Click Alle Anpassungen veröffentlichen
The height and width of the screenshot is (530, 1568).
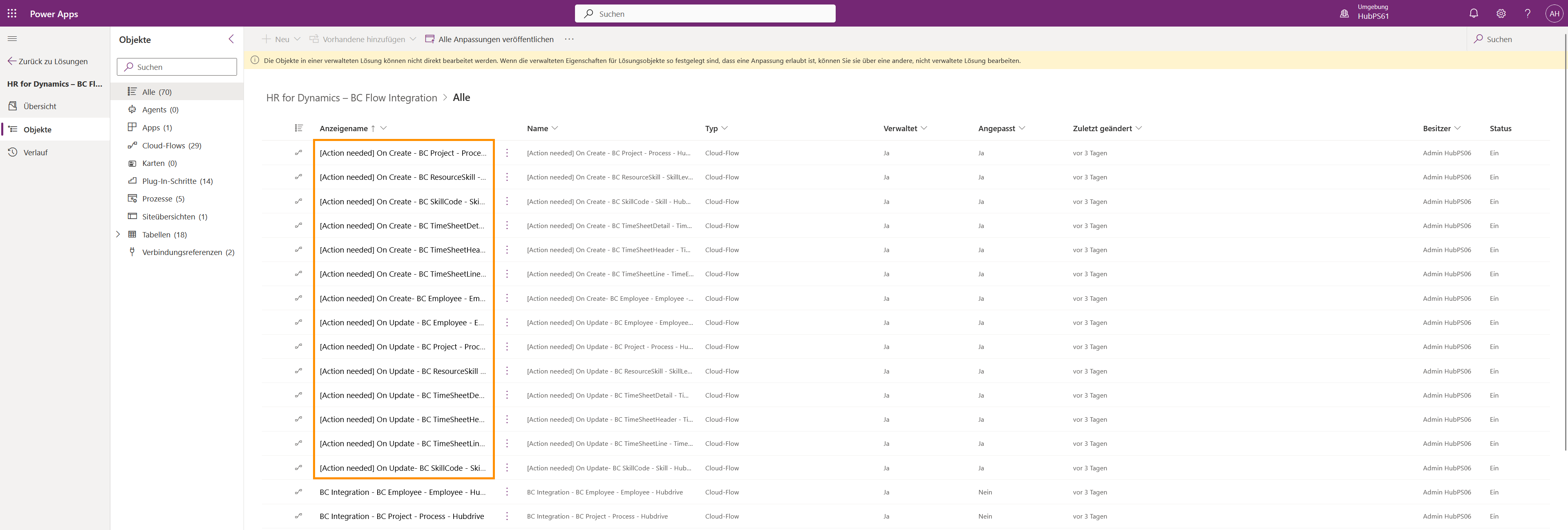490,40
